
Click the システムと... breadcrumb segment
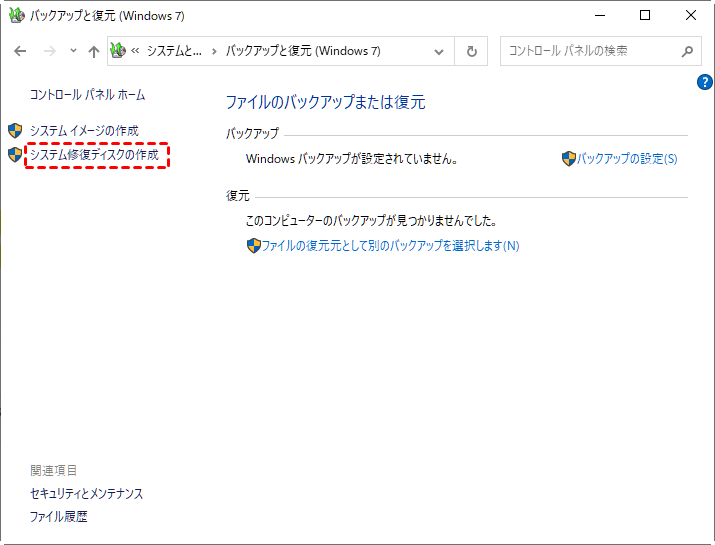[x=174, y=51]
